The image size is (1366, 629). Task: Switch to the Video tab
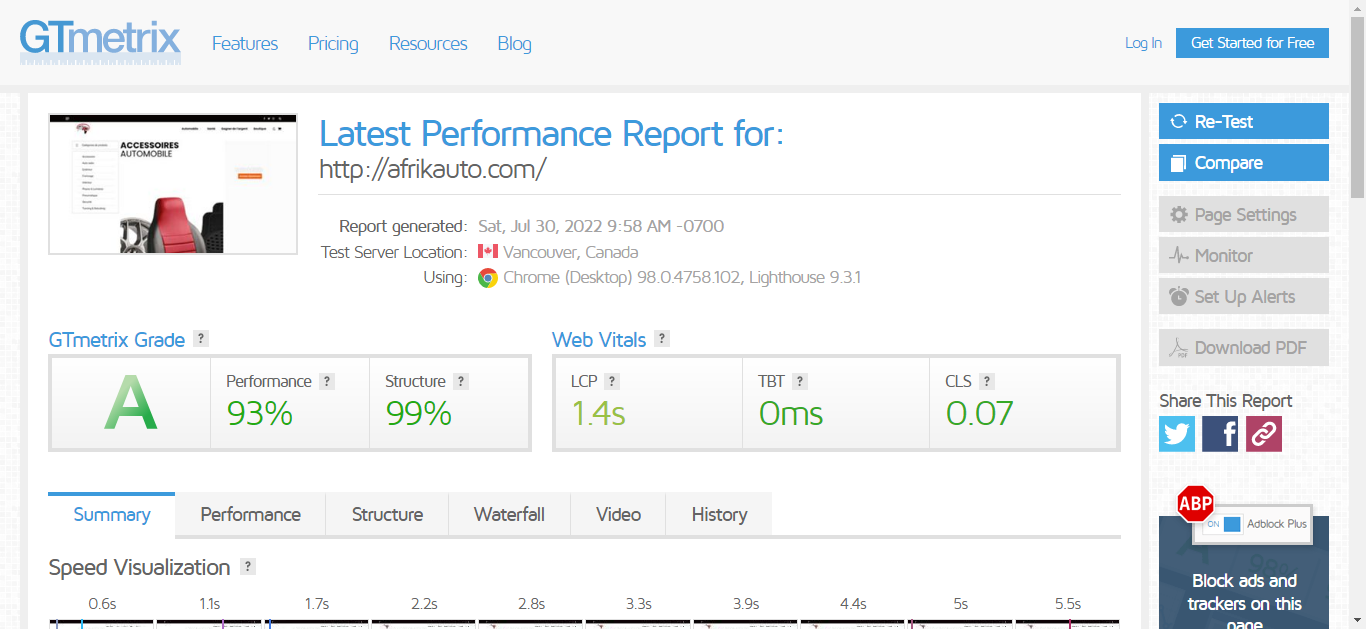click(x=618, y=514)
